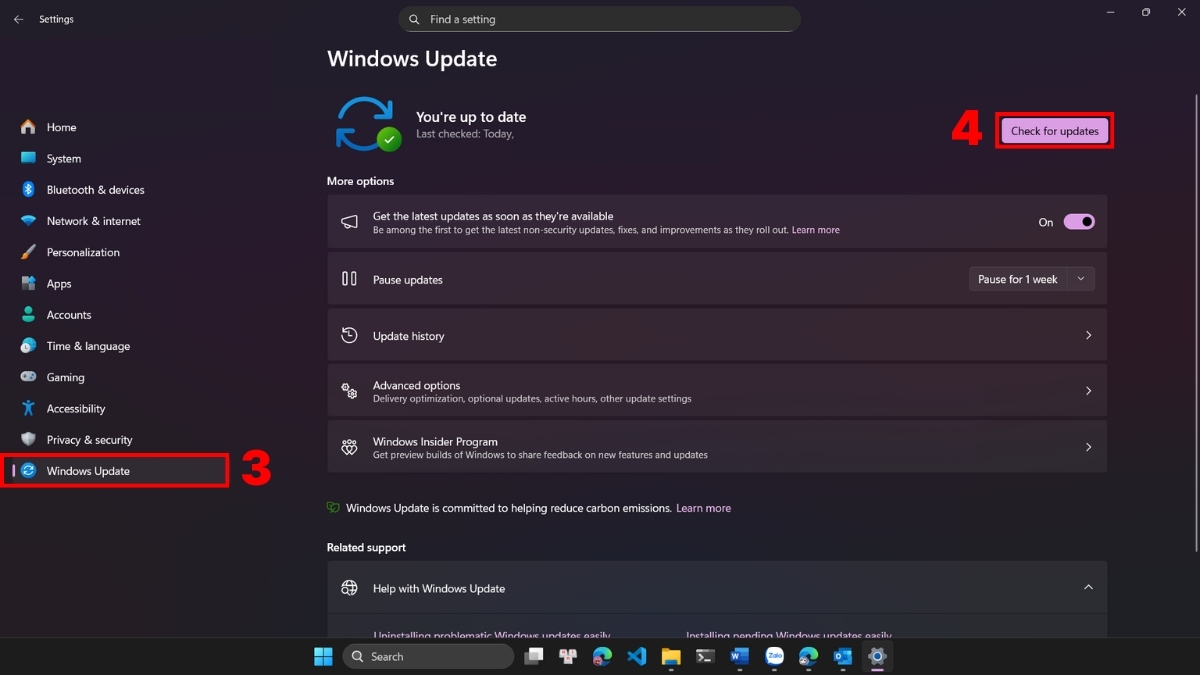Click the history clock icon beside Update history

[x=349, y=335]
